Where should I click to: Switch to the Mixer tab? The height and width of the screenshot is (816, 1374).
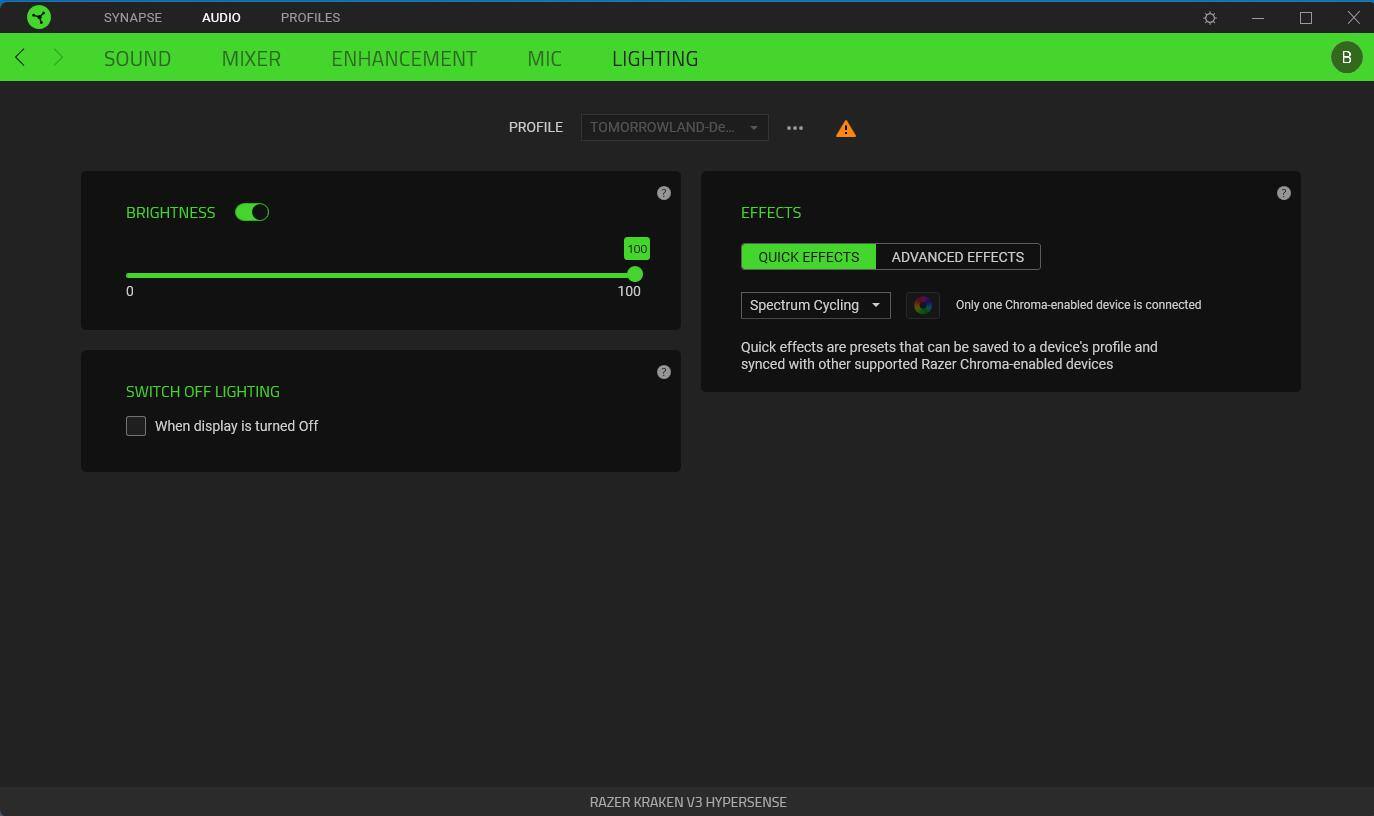click(251, 58)
